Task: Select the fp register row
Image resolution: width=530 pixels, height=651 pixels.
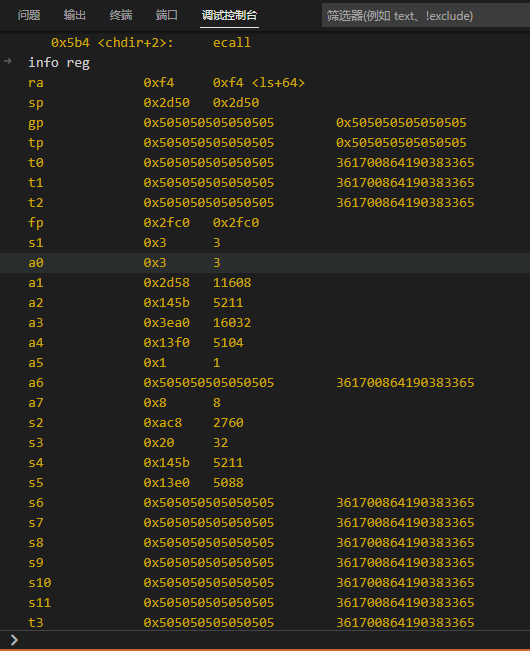Action: [x=265, y=223]
